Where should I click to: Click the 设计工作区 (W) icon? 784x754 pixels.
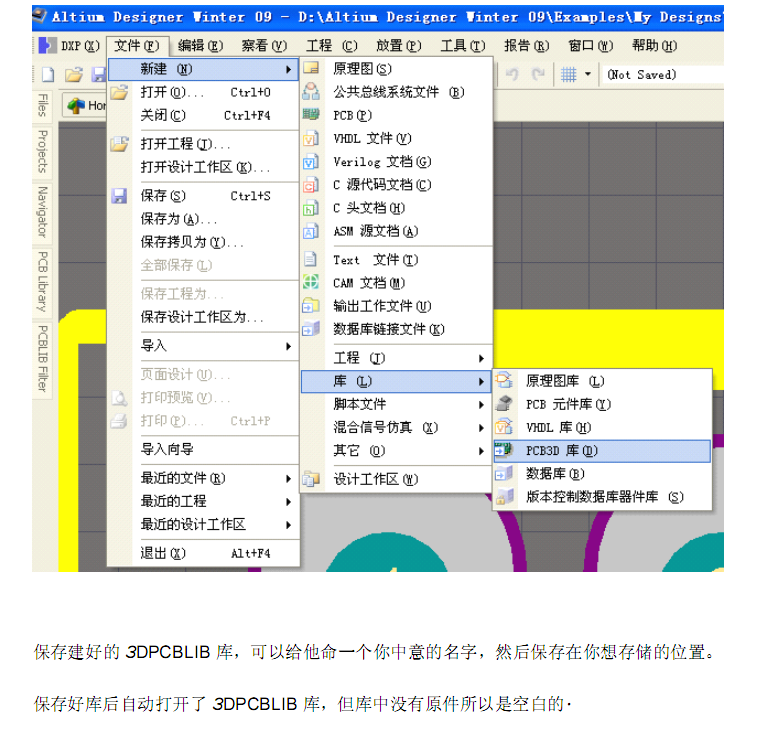(x=311, y=479)
